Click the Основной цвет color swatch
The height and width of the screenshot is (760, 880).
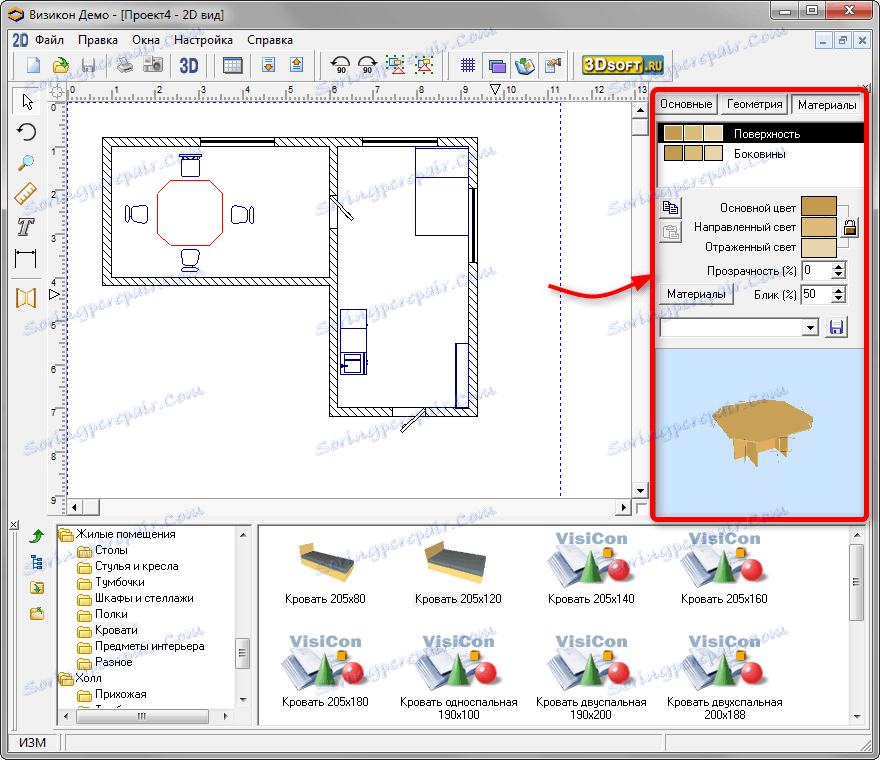point(818,206)
